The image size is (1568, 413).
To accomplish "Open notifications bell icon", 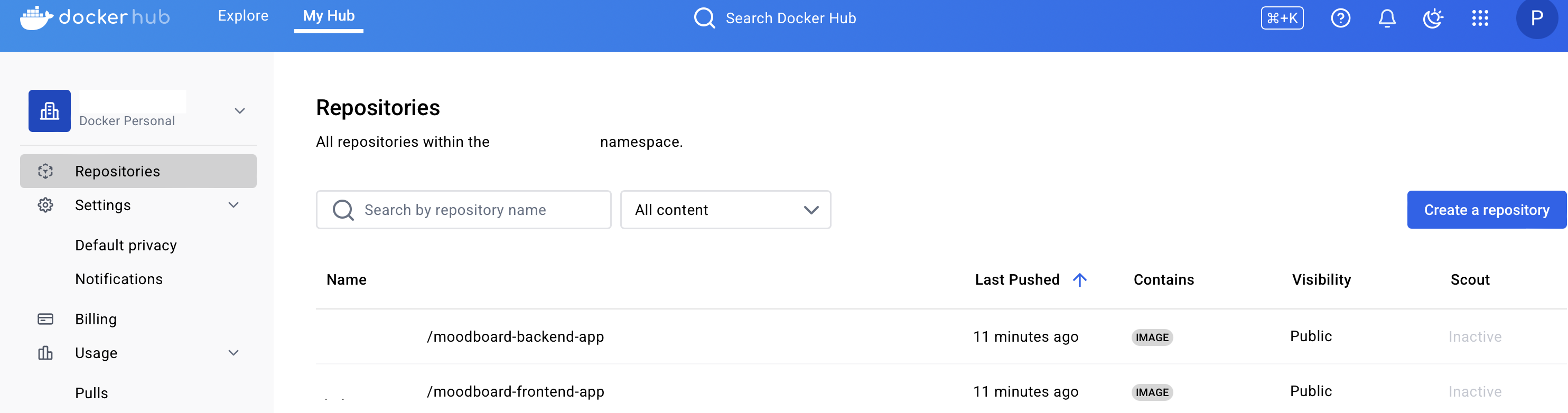I will (1386, 18).
